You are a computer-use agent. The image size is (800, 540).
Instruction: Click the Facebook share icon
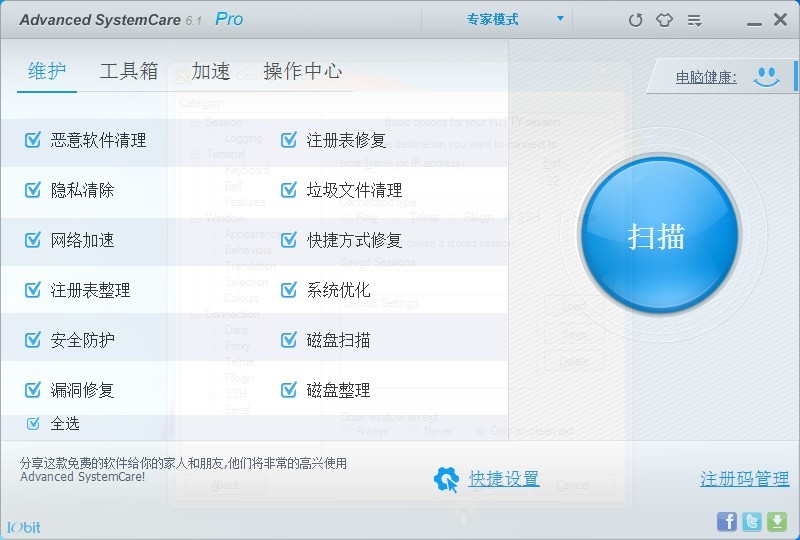tap(727, 521)
